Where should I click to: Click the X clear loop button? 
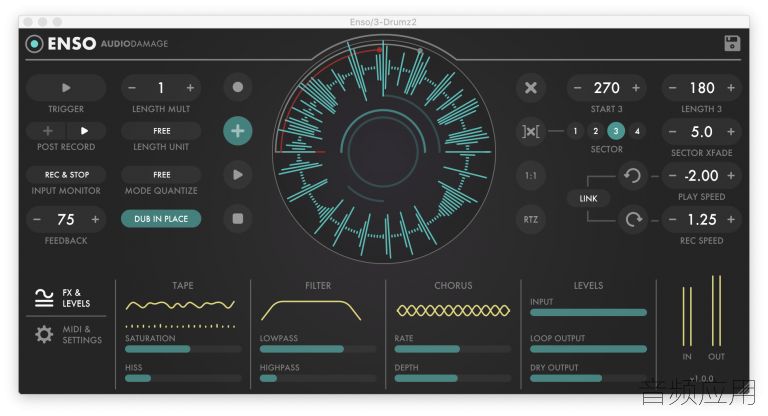[530, 88]
